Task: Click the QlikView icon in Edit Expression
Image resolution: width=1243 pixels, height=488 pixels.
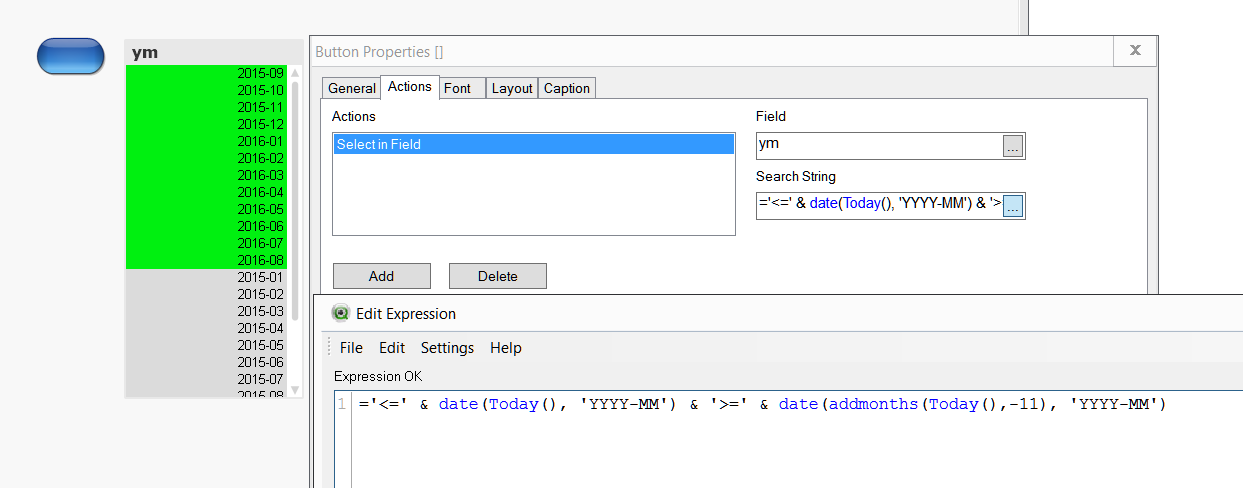Action: click(342, 313)
